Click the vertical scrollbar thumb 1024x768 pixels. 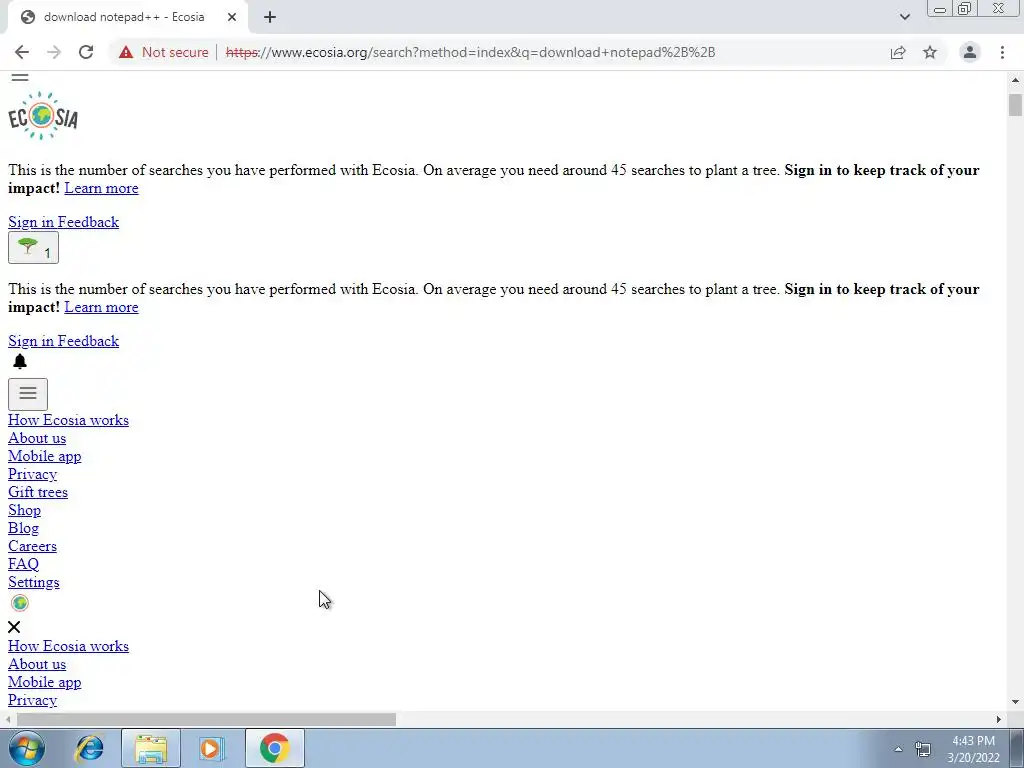[1015, 104]
